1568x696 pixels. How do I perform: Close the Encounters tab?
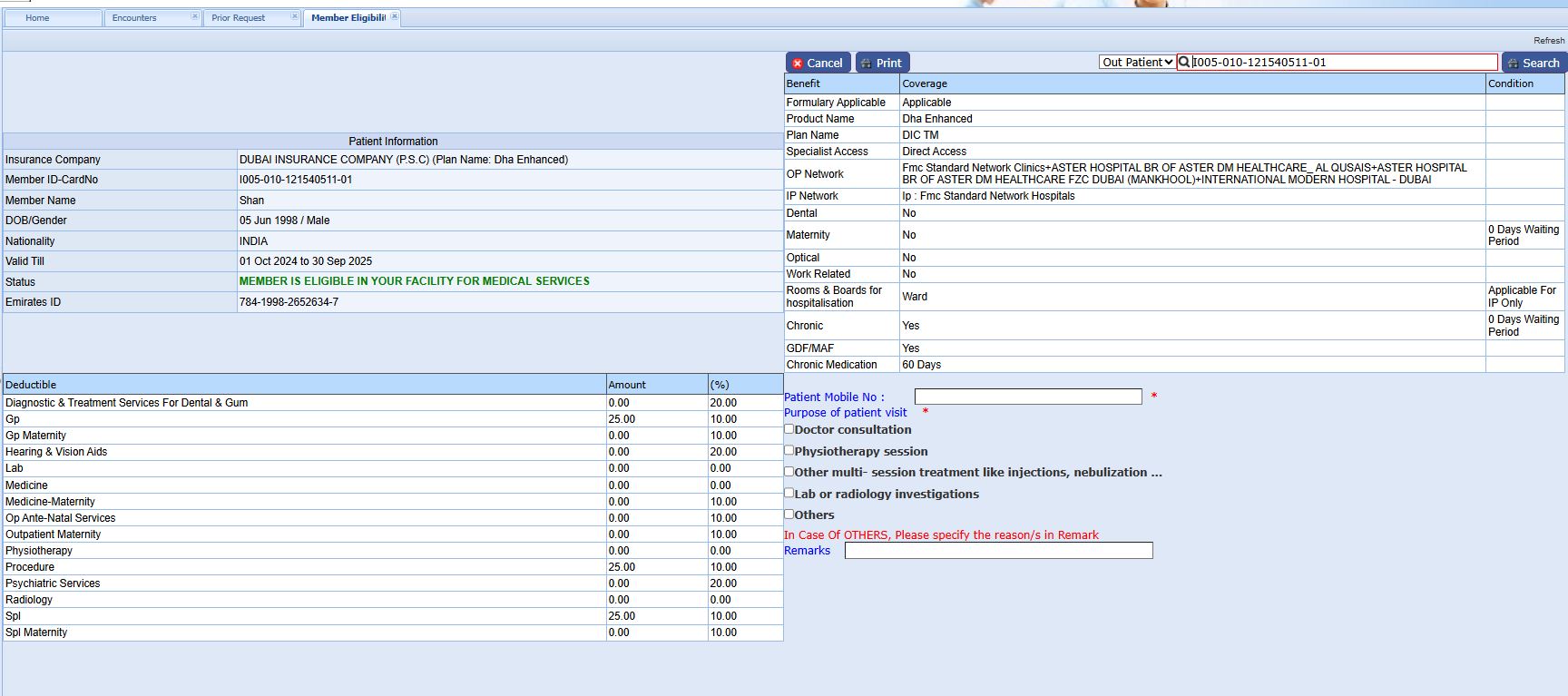click(x=194, y=16)
